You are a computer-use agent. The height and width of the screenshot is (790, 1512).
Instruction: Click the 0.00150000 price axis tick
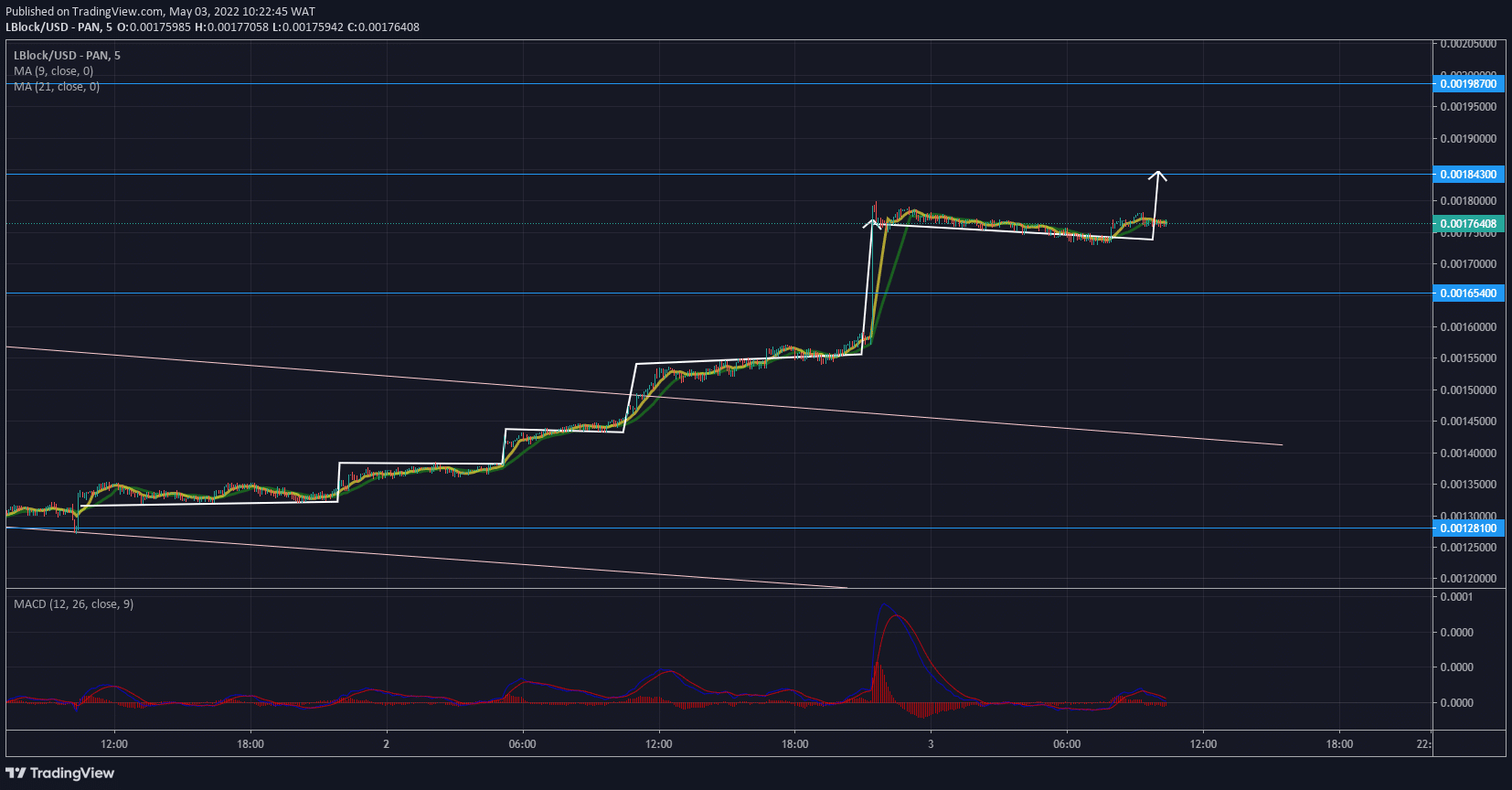(x=1468, y=390)
